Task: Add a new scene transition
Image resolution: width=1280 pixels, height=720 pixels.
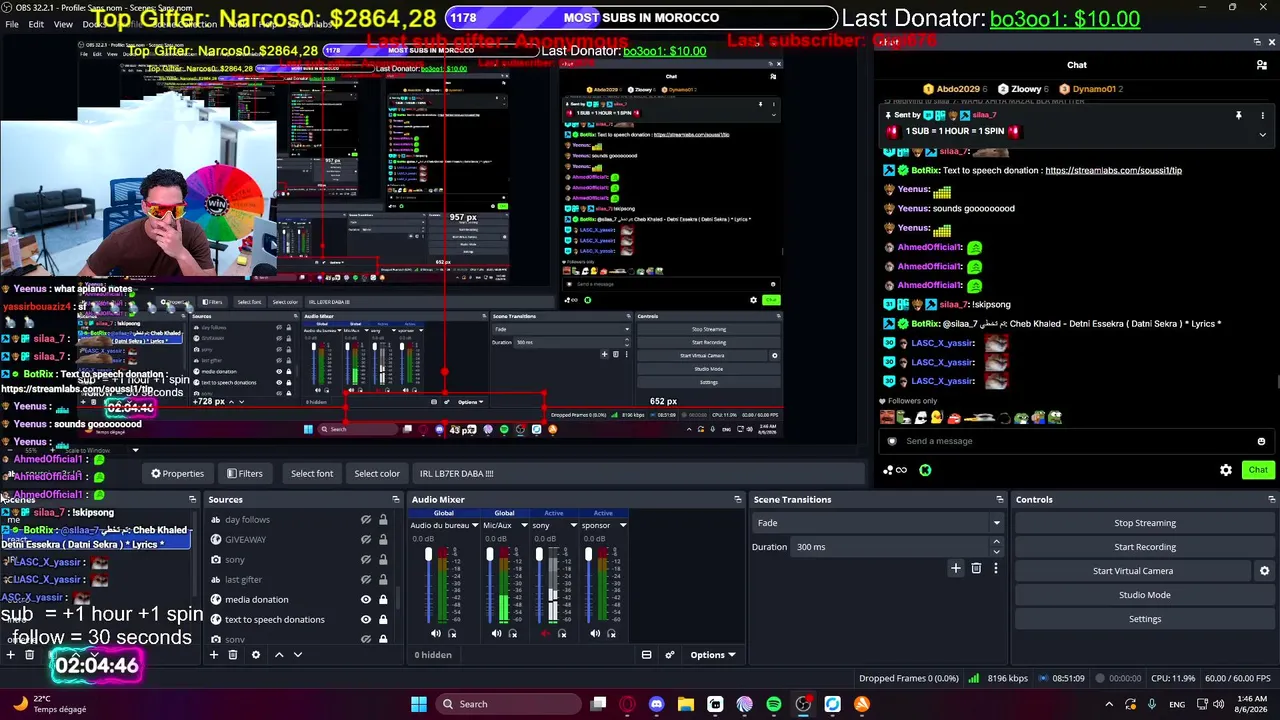Action: [956, 568]
